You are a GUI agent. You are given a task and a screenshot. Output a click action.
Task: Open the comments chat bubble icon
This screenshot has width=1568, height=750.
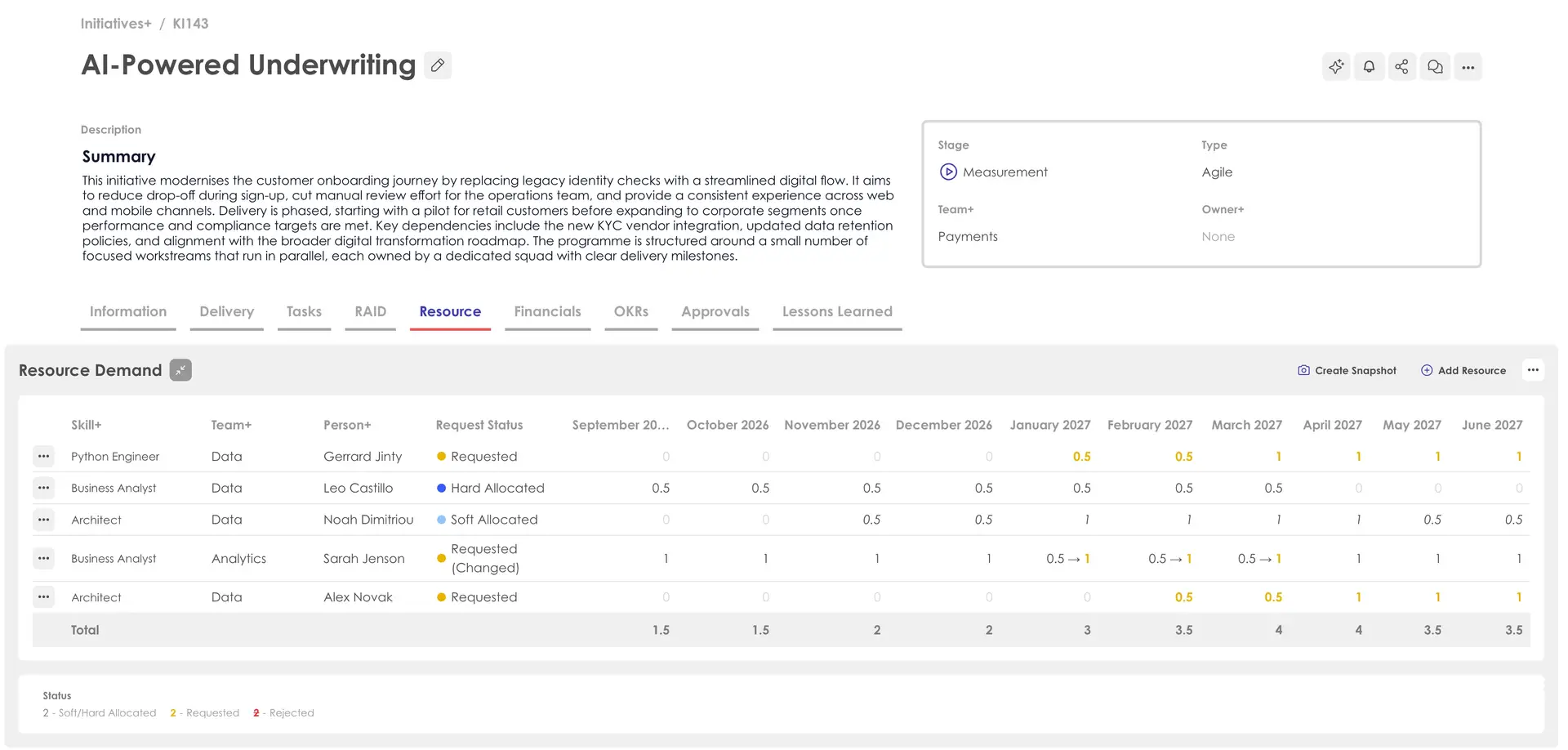point(1435,67)
